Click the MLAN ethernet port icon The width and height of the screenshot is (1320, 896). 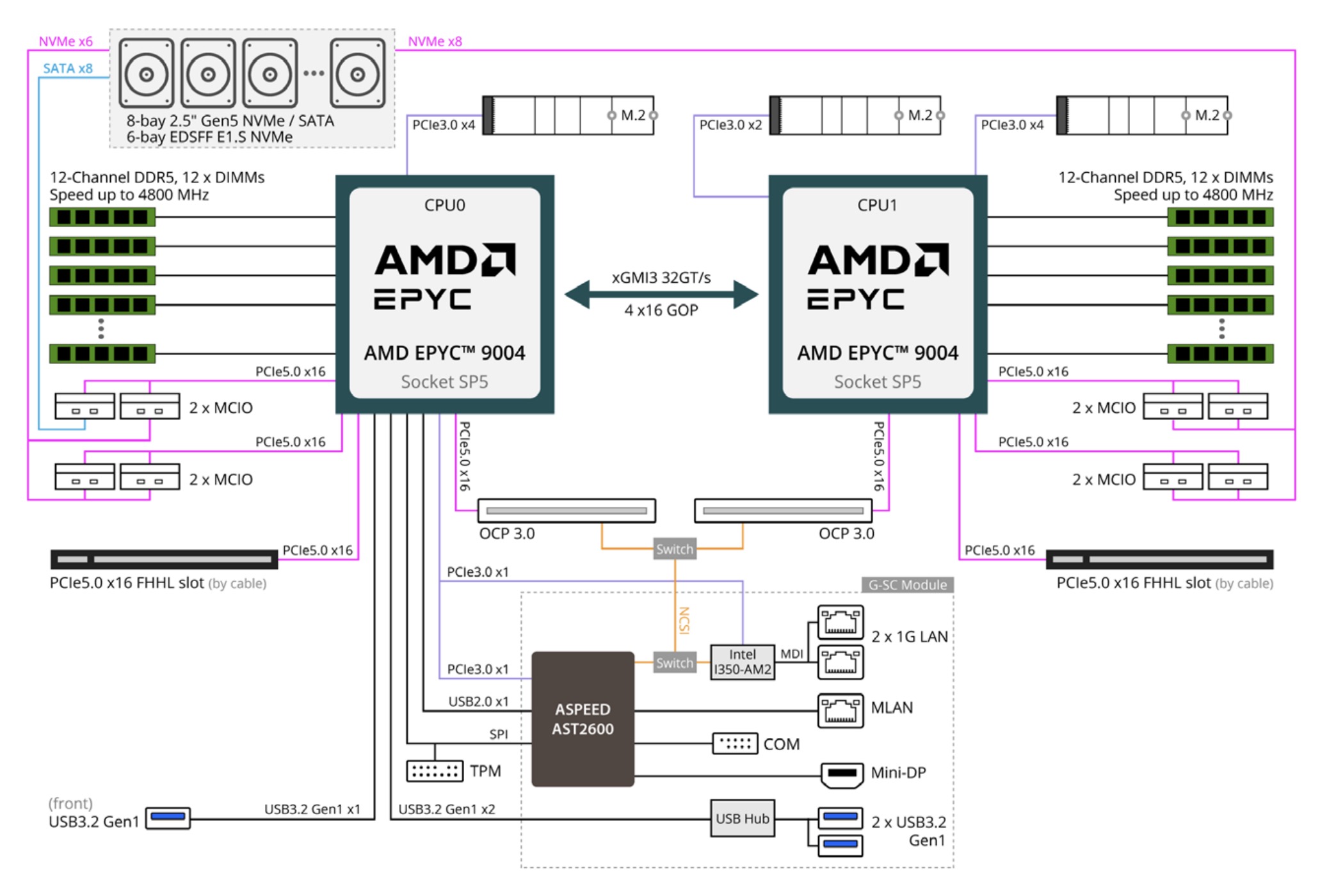point(840,710)
